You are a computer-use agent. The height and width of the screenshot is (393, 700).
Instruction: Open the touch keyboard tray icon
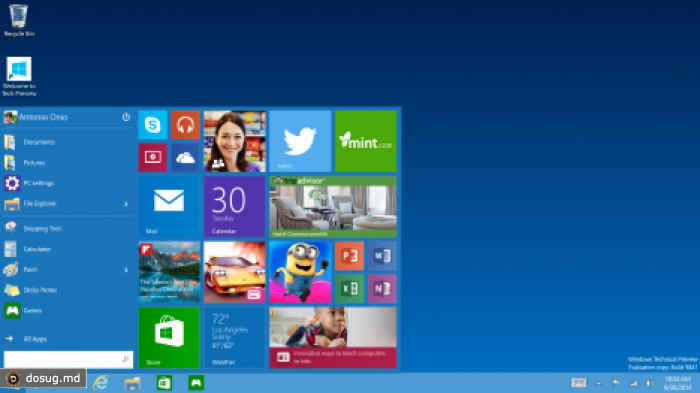point(579,383)
